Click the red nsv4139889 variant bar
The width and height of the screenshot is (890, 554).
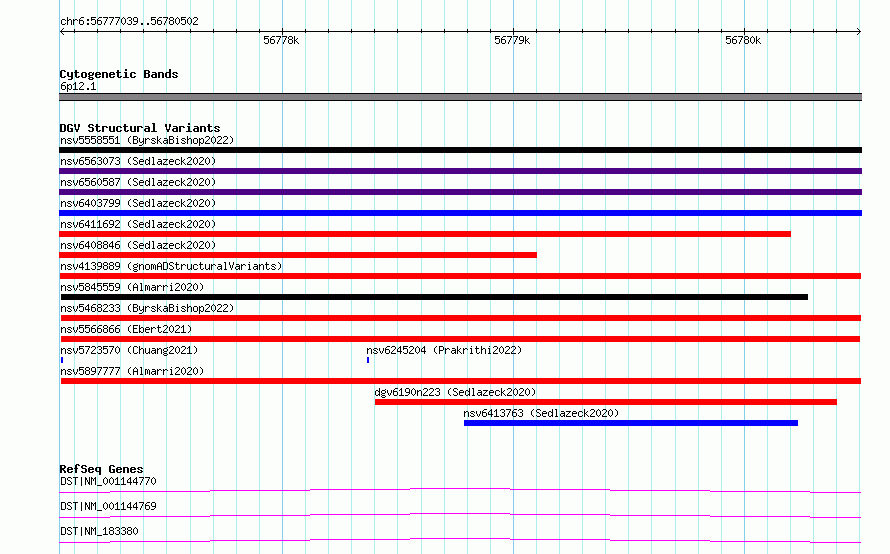[460, 276]
